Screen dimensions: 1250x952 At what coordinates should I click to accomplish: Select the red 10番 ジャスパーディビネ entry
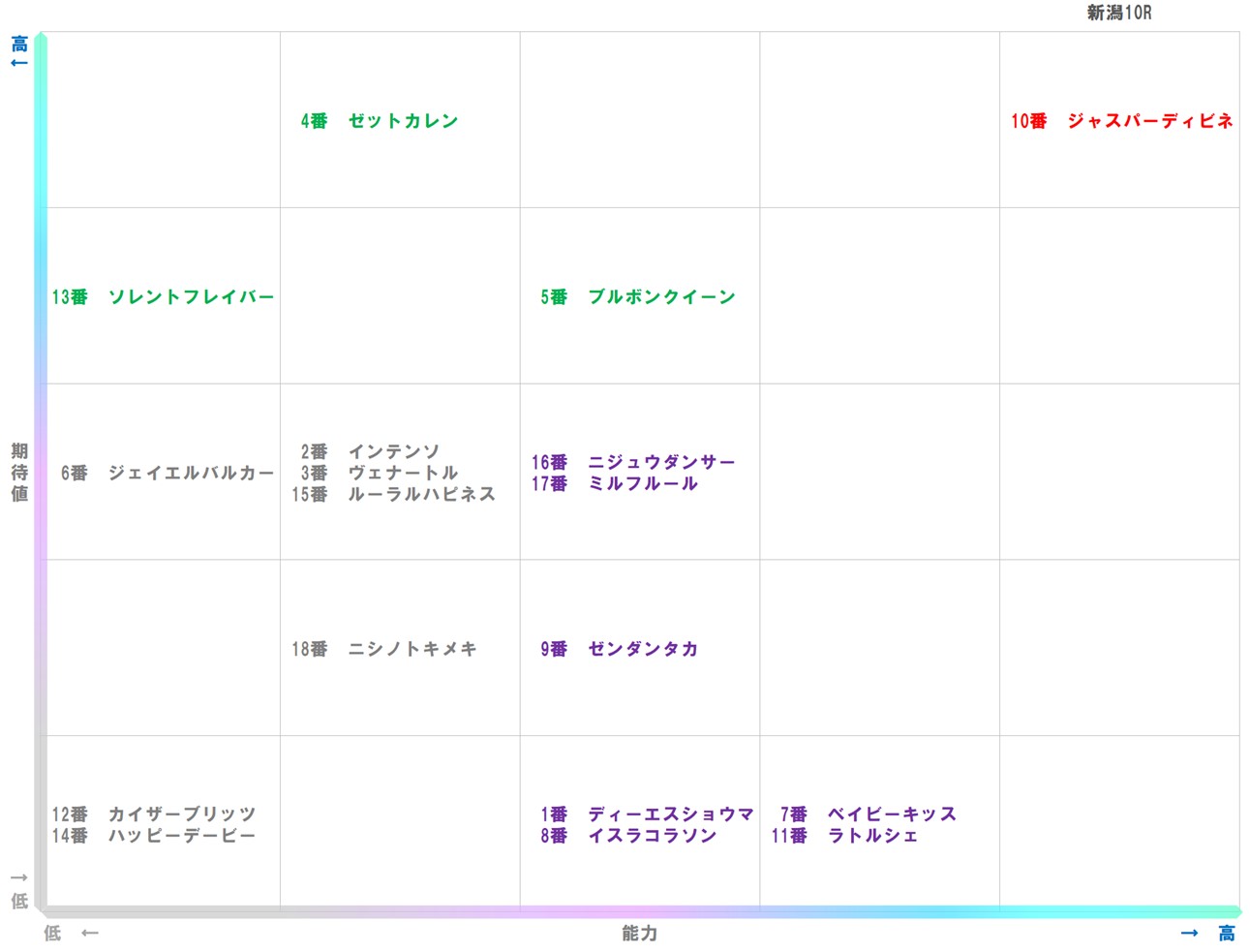pyautogui.click(x=1121, y=121)
